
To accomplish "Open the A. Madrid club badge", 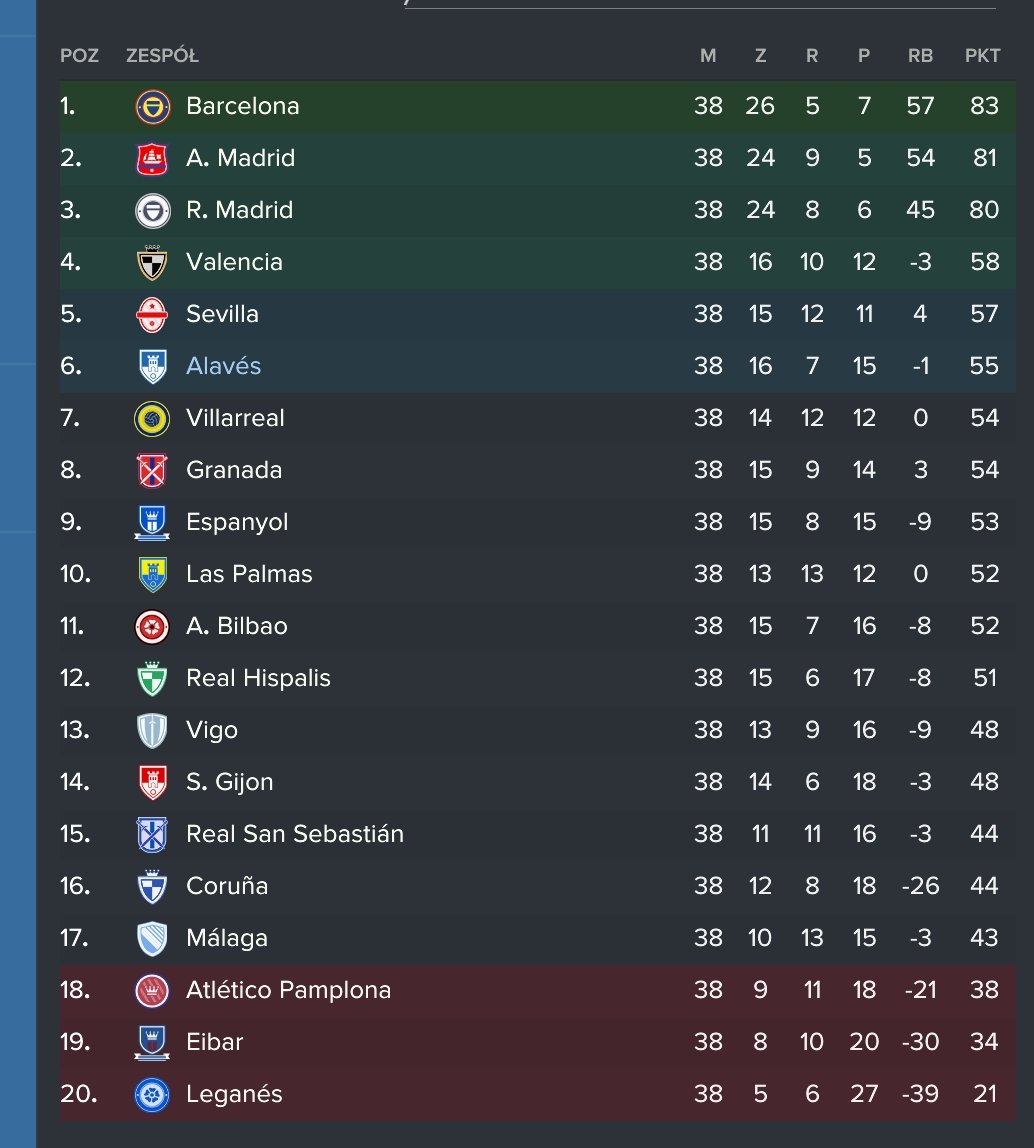I will tap(152, 159).
